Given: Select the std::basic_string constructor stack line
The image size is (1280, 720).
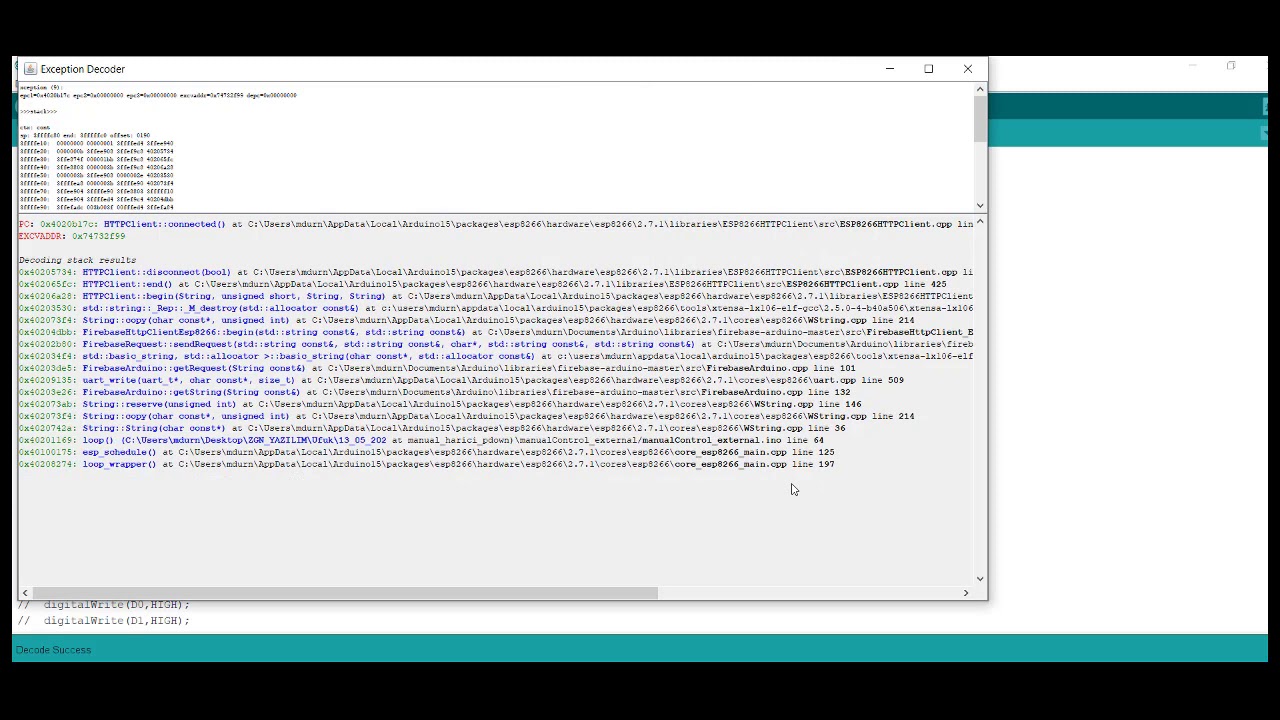Looking at the screenshot, I should (x=495, y=356).
